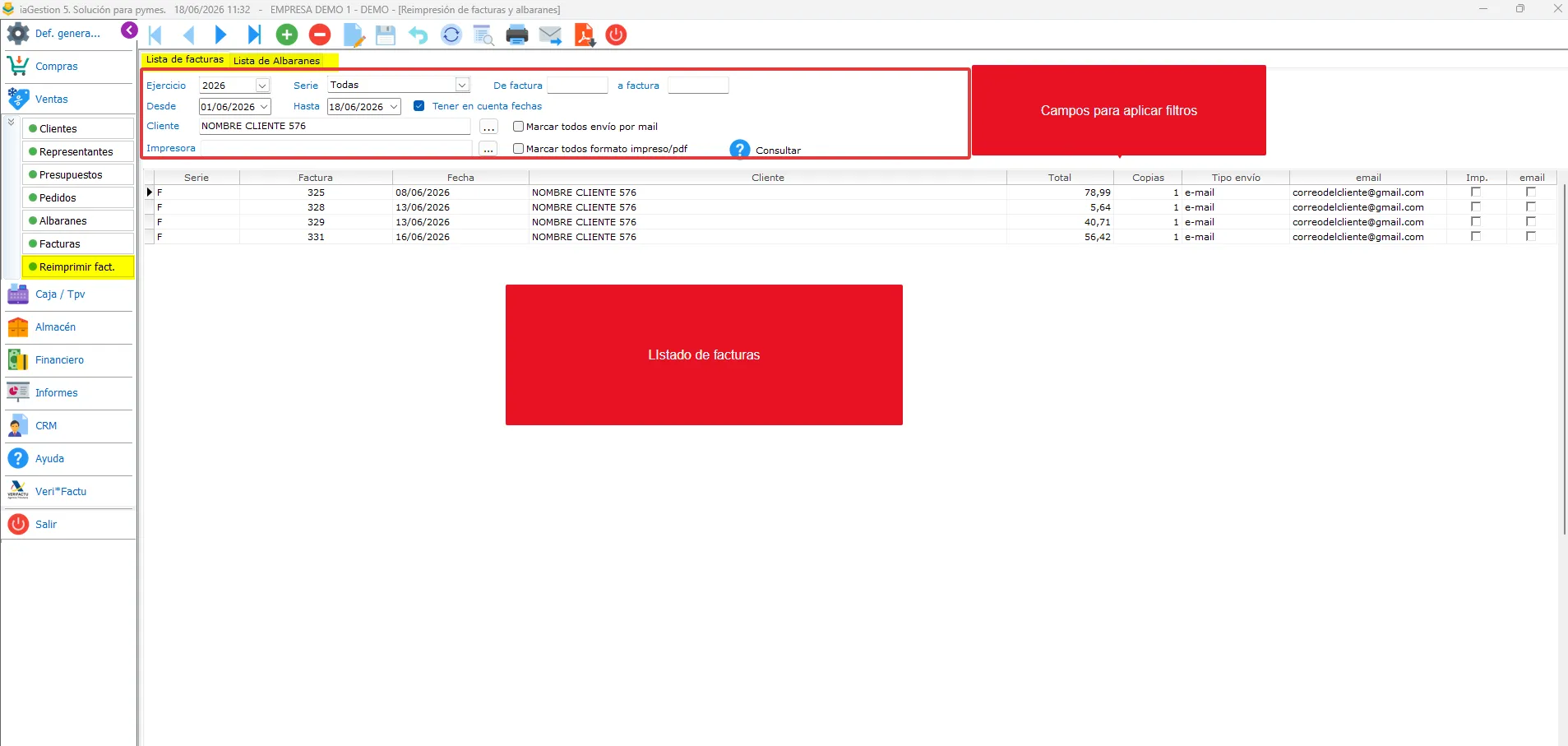This screenshot has width=1568, height=746.
Task: Collapse sidebar purple arrow button
Action: (129, 30)
